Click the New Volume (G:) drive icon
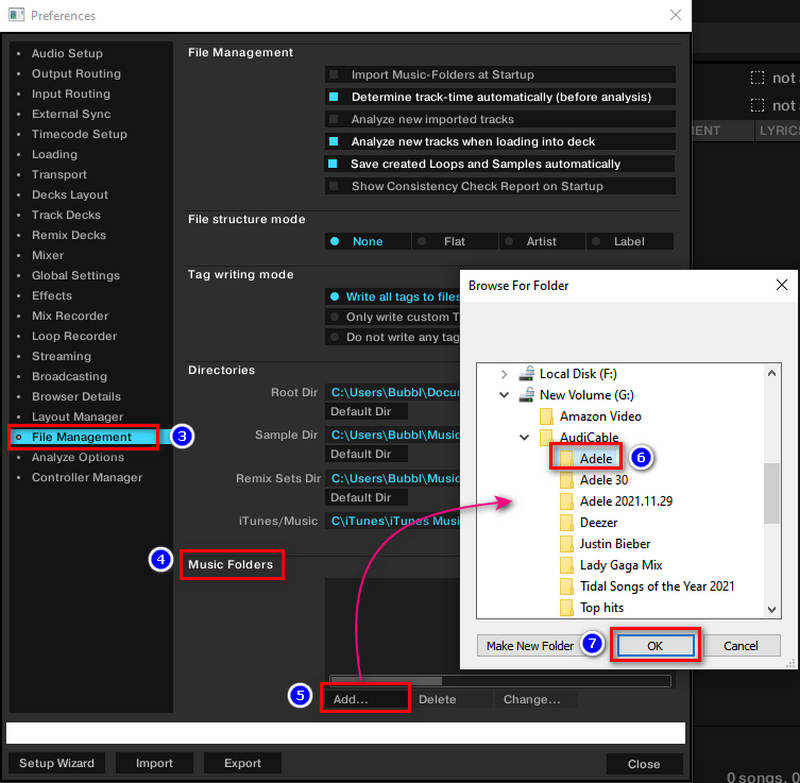 coord(527,395)
